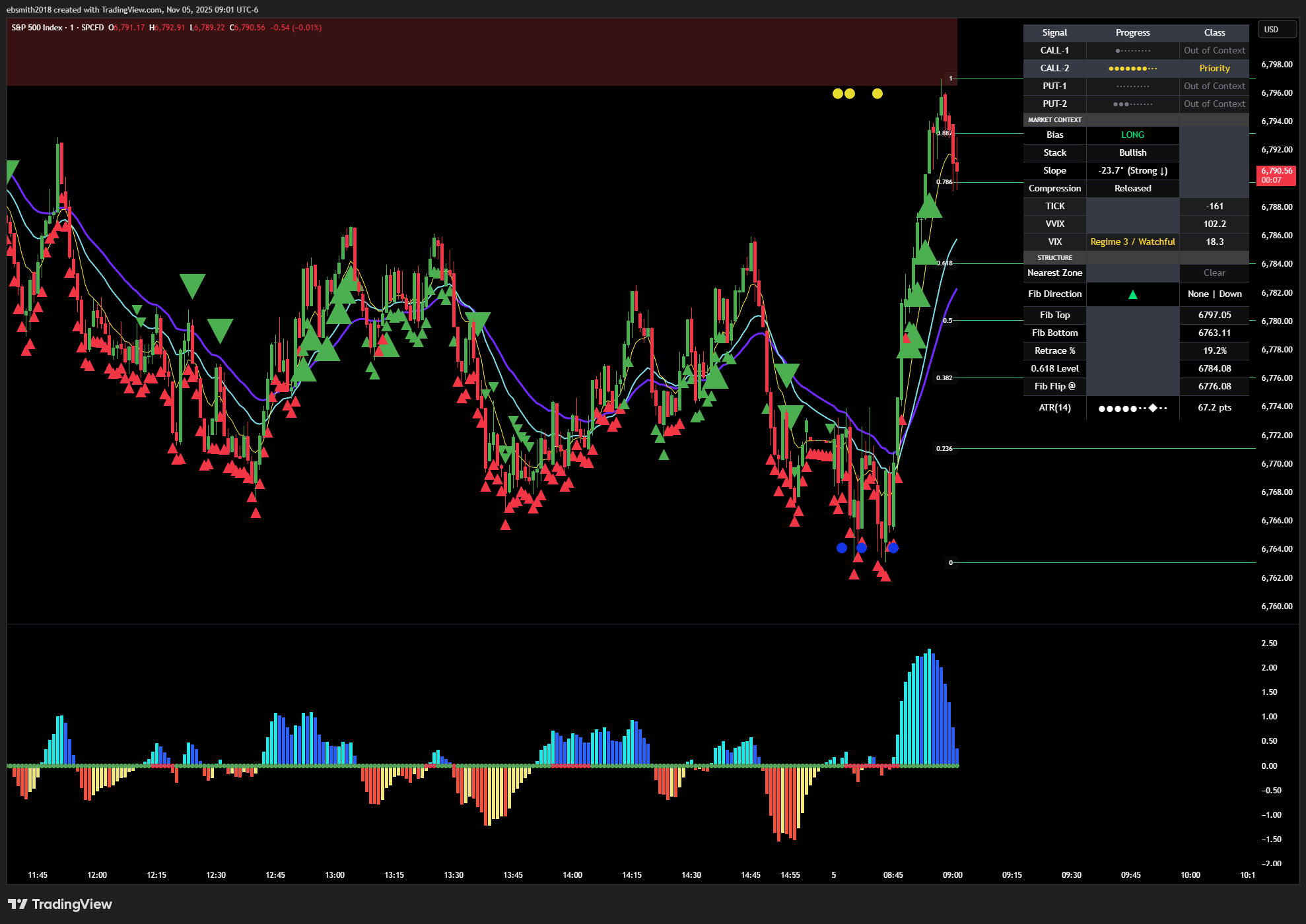Click the 0.5 Fibonacci level label

[947, 321]
